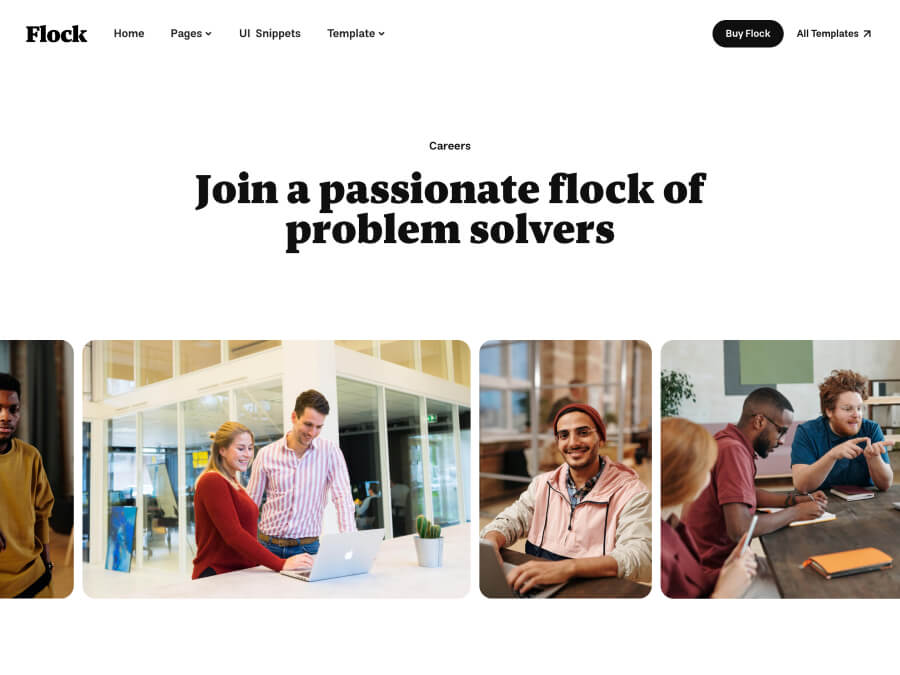Click the Flock logo
This screenshot has width=900, height=675.
[56, 34]
